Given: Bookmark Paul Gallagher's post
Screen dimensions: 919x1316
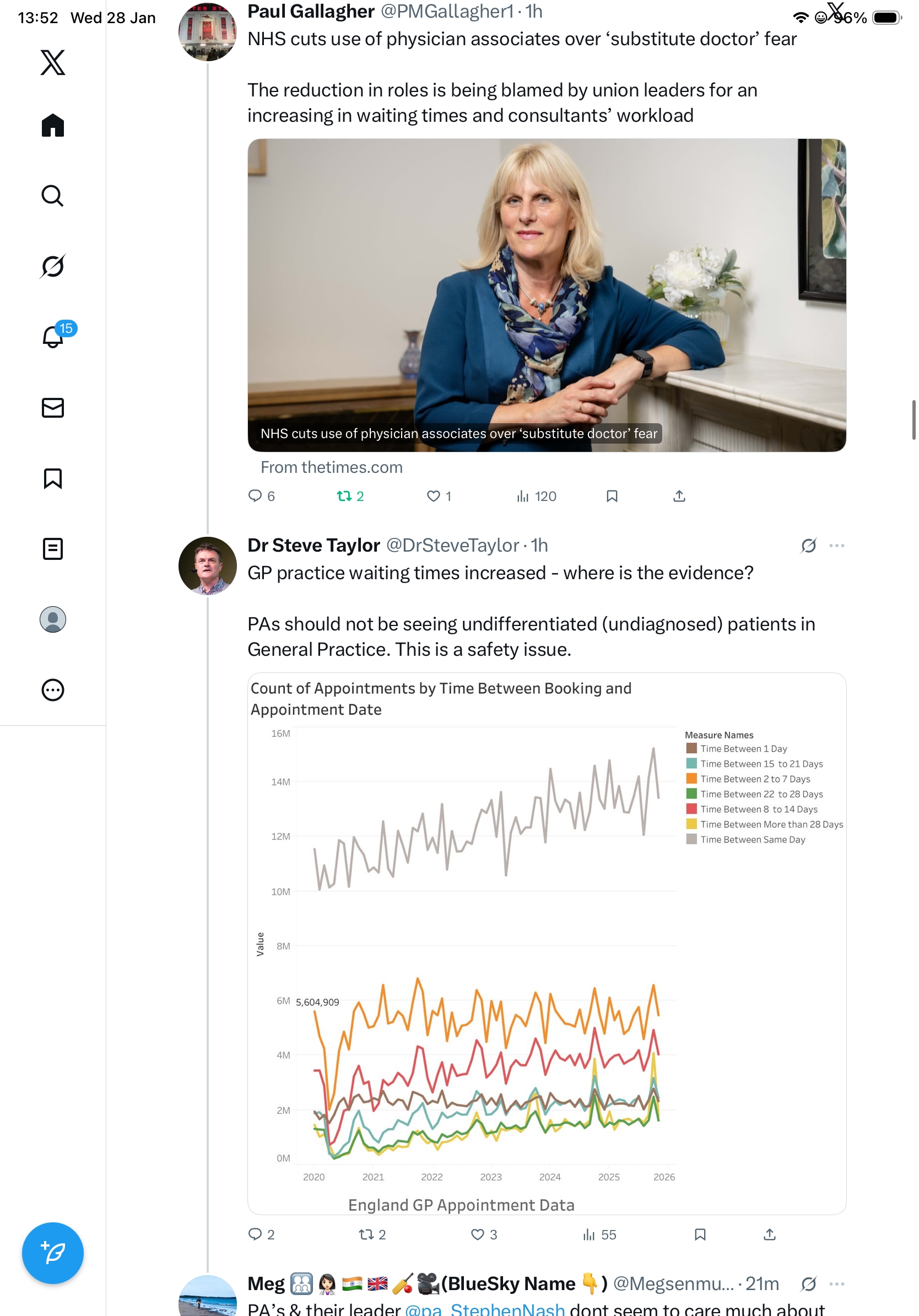Looking at the screenshot, I should click(x=612, y=496).
